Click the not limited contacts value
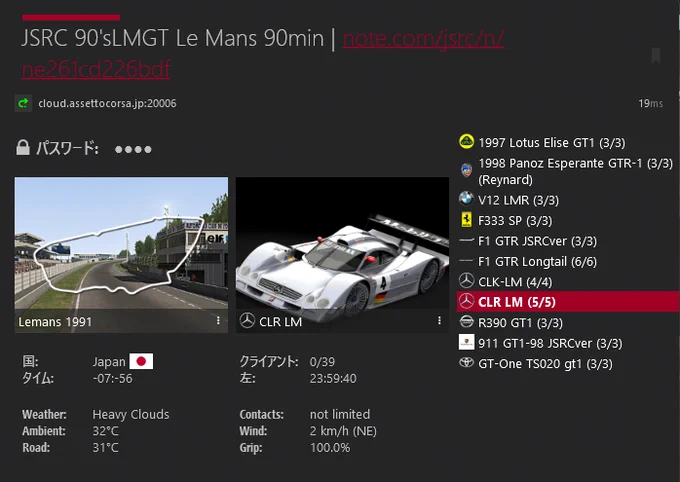680x482 pixels. pos(340,415)
